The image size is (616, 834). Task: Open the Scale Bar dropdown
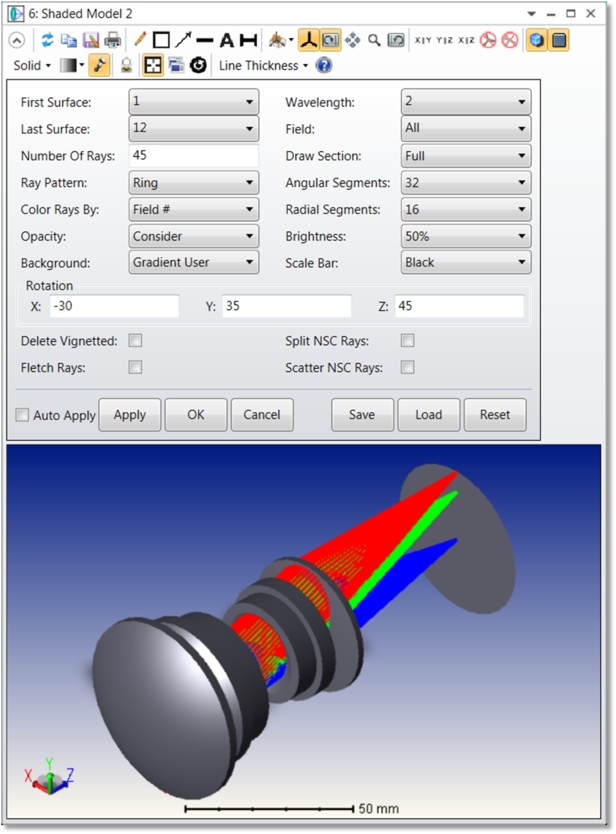point(466,262)
